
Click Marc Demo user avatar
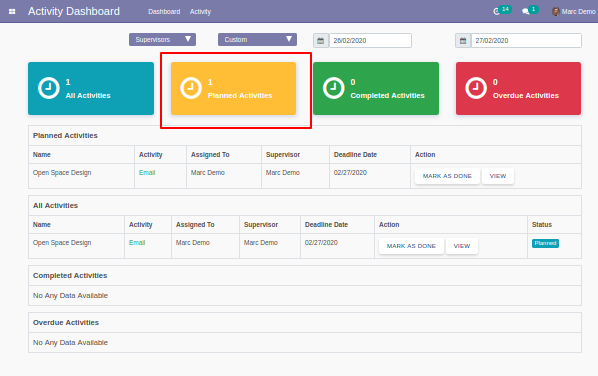556,11
